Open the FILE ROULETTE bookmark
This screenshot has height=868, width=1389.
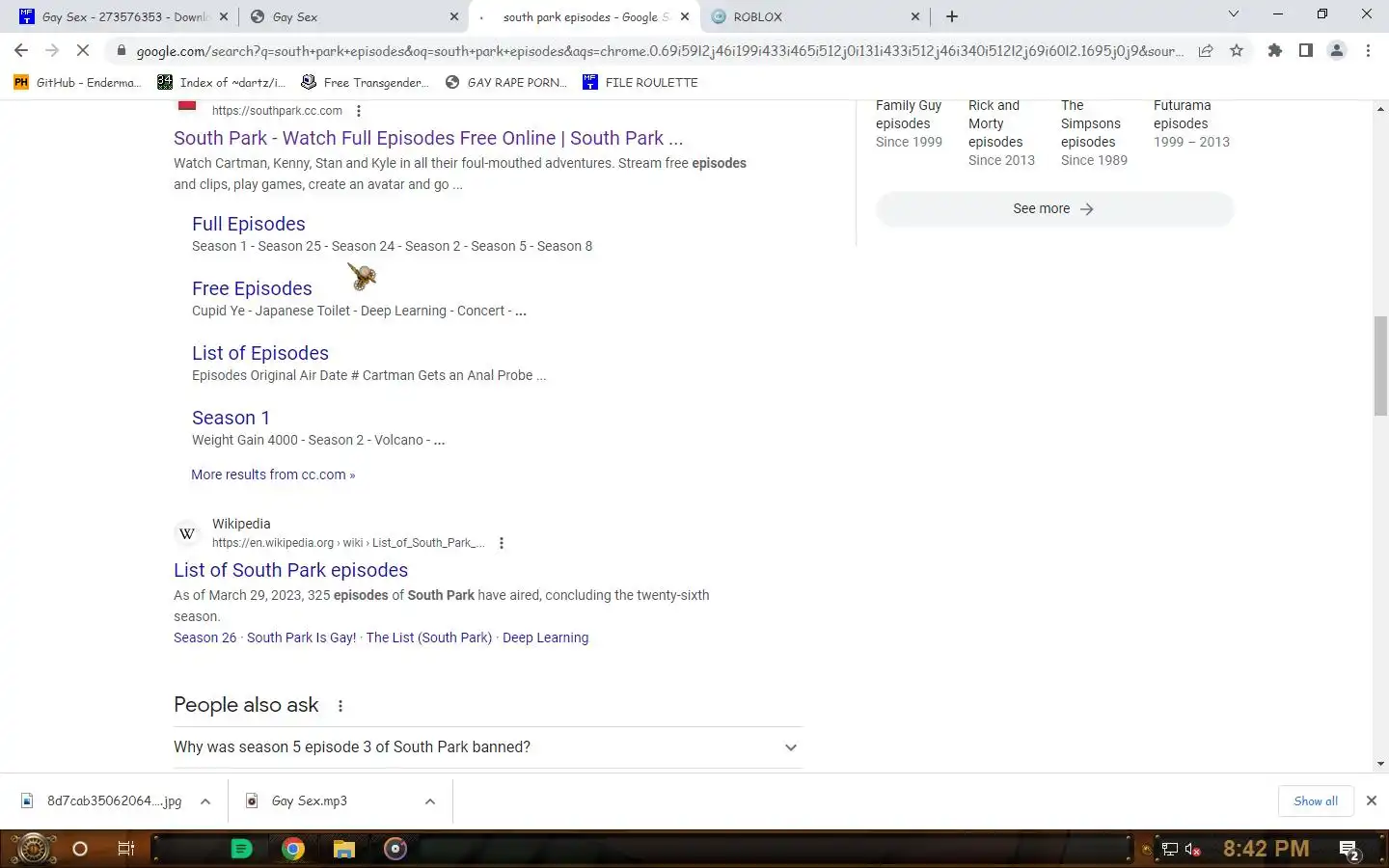point(640,82)
